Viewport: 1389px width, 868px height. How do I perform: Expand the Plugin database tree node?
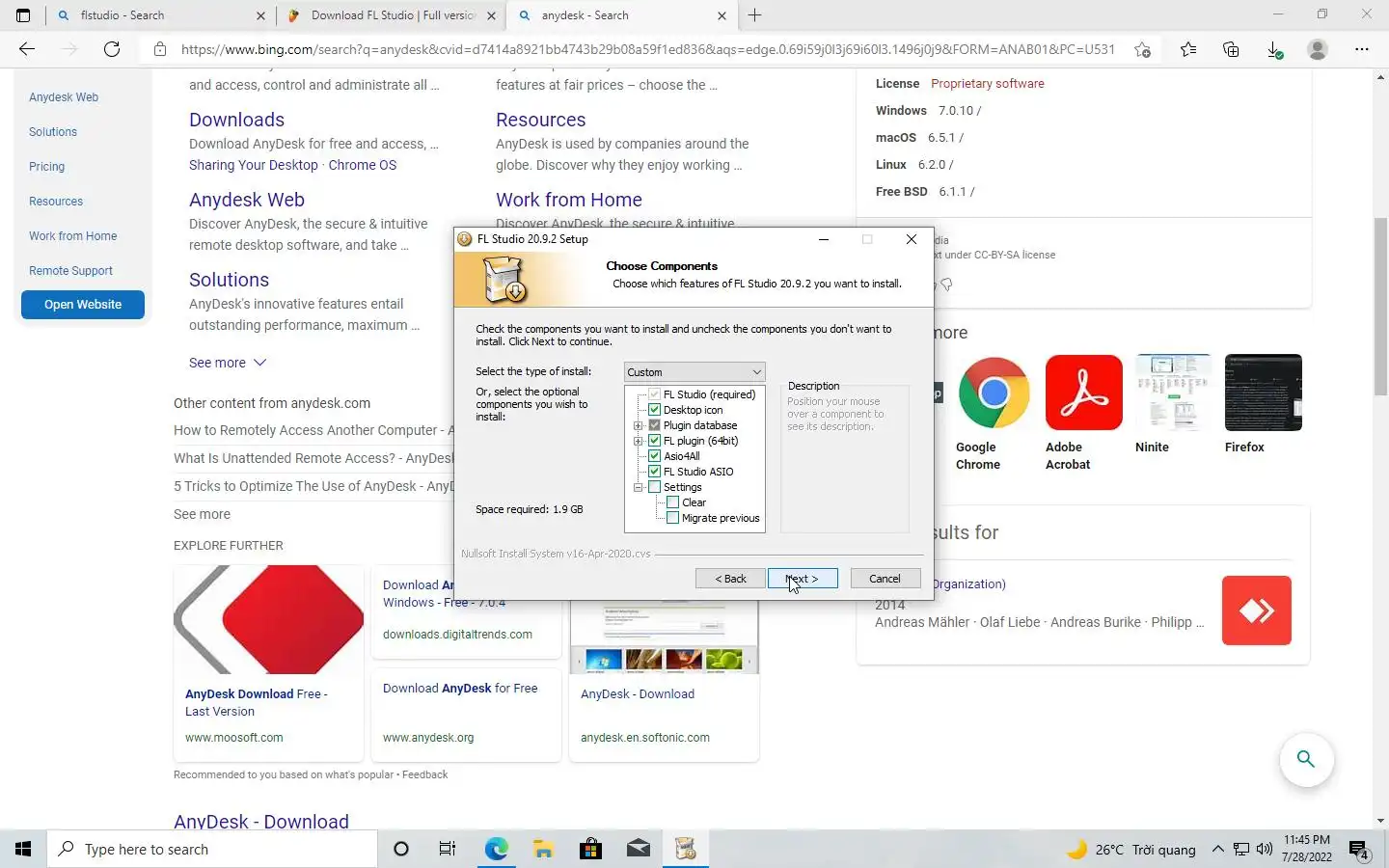[x=638, y=425]
